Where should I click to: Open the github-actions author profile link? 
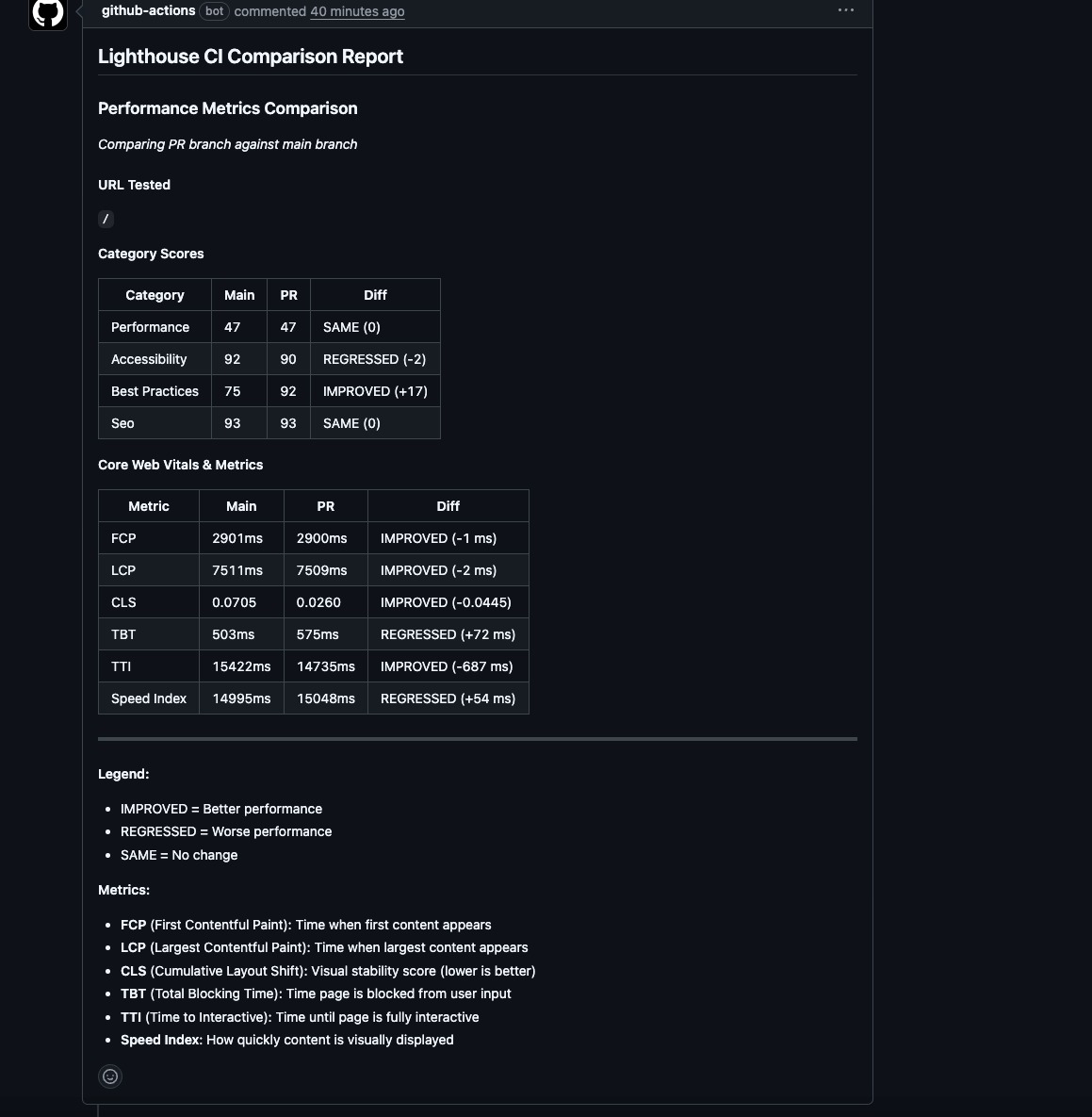[x=148, y=10]
